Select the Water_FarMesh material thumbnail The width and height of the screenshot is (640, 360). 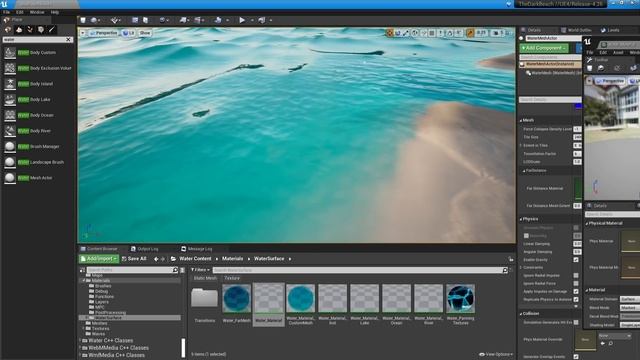click(236, 299)
